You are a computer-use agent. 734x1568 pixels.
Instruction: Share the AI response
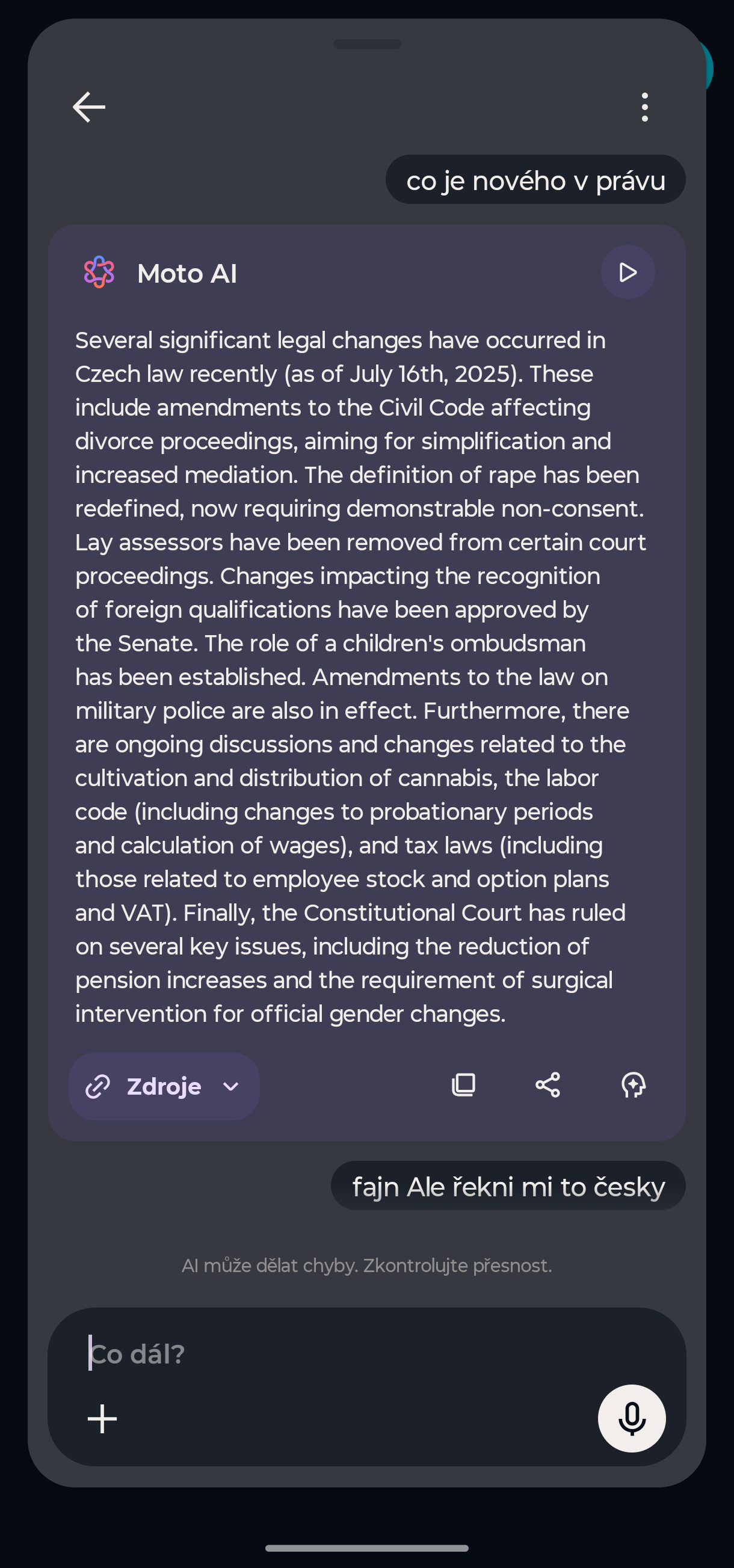[547, 1084]
